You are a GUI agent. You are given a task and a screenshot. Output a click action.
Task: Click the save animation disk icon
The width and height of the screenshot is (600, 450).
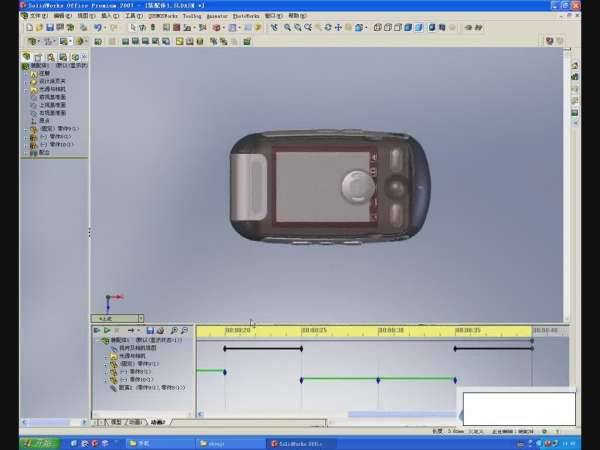tap(149, 330)
